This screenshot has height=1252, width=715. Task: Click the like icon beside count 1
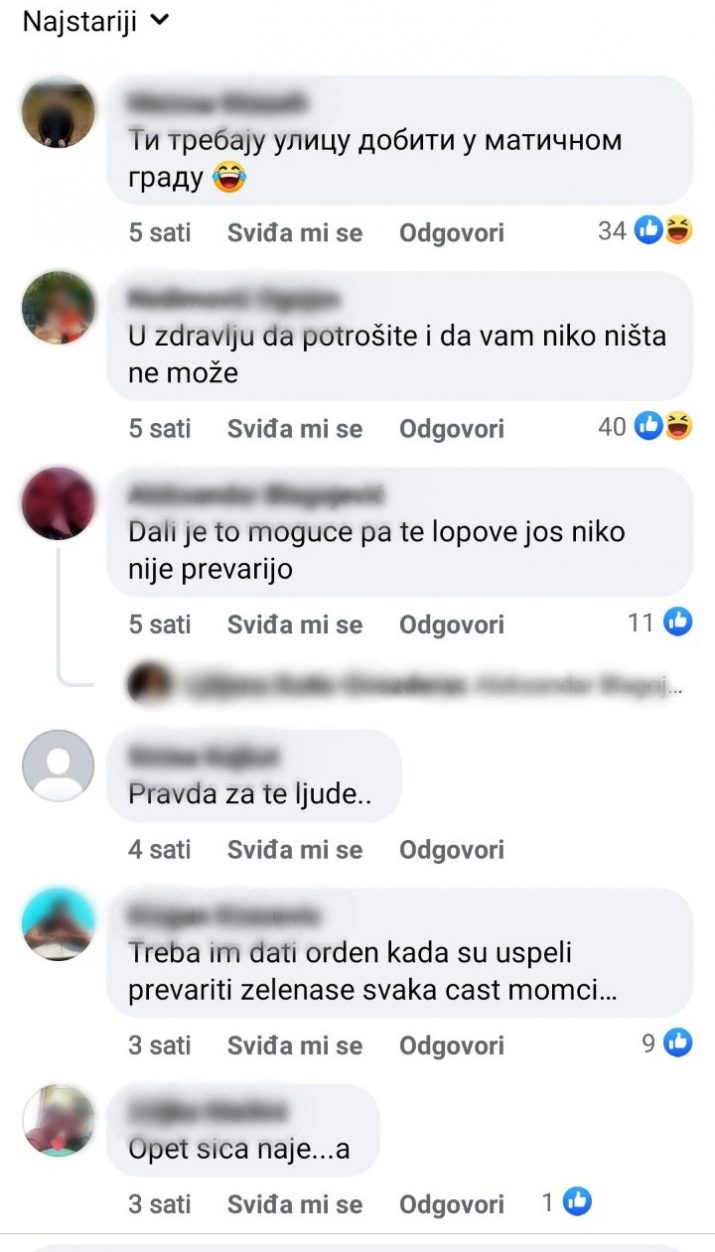577,1203
